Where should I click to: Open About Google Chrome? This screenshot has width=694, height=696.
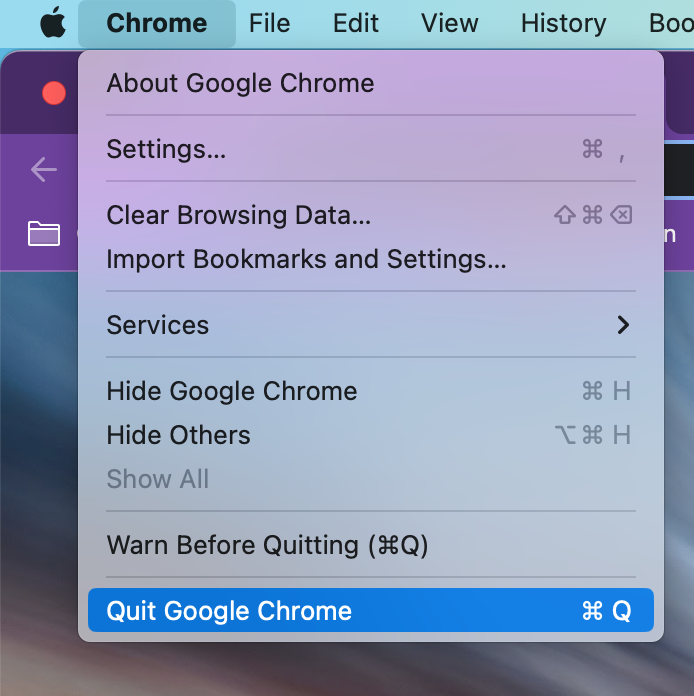(x=371, y=83)
